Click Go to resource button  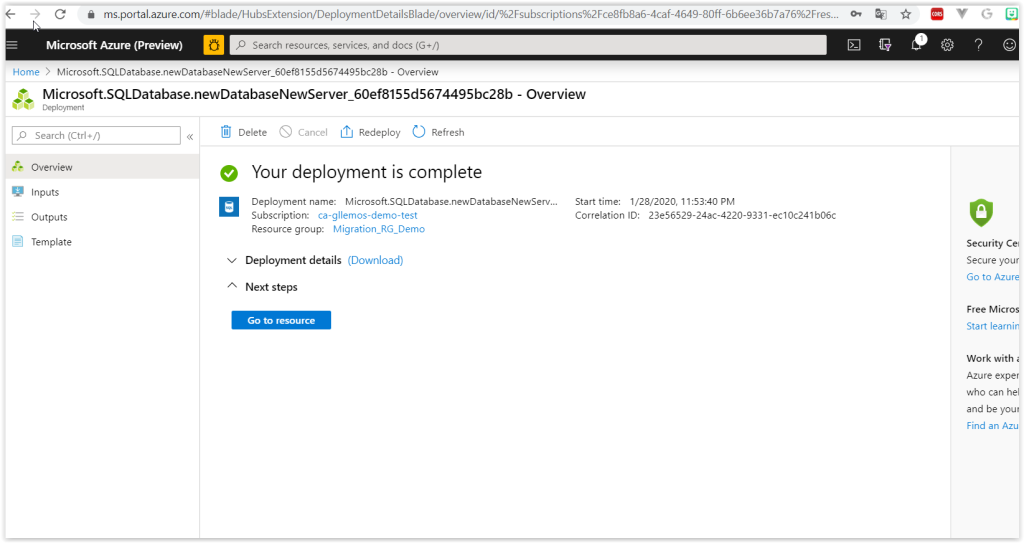(281, 320)
